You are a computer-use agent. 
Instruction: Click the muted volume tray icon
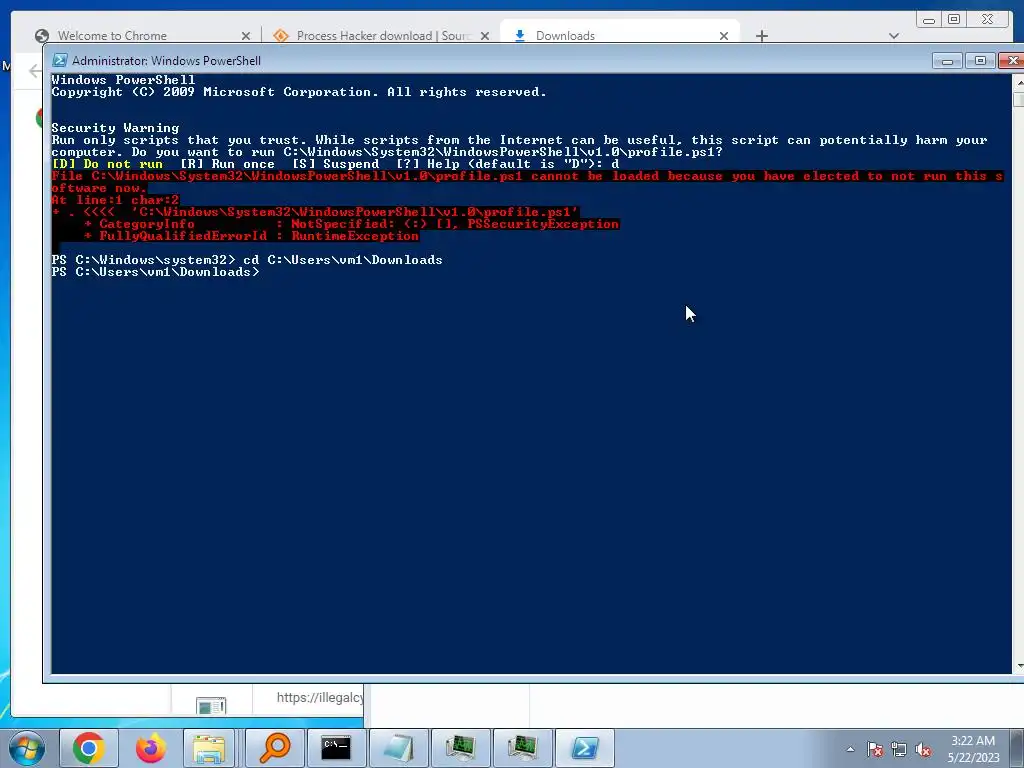(923, 749)
